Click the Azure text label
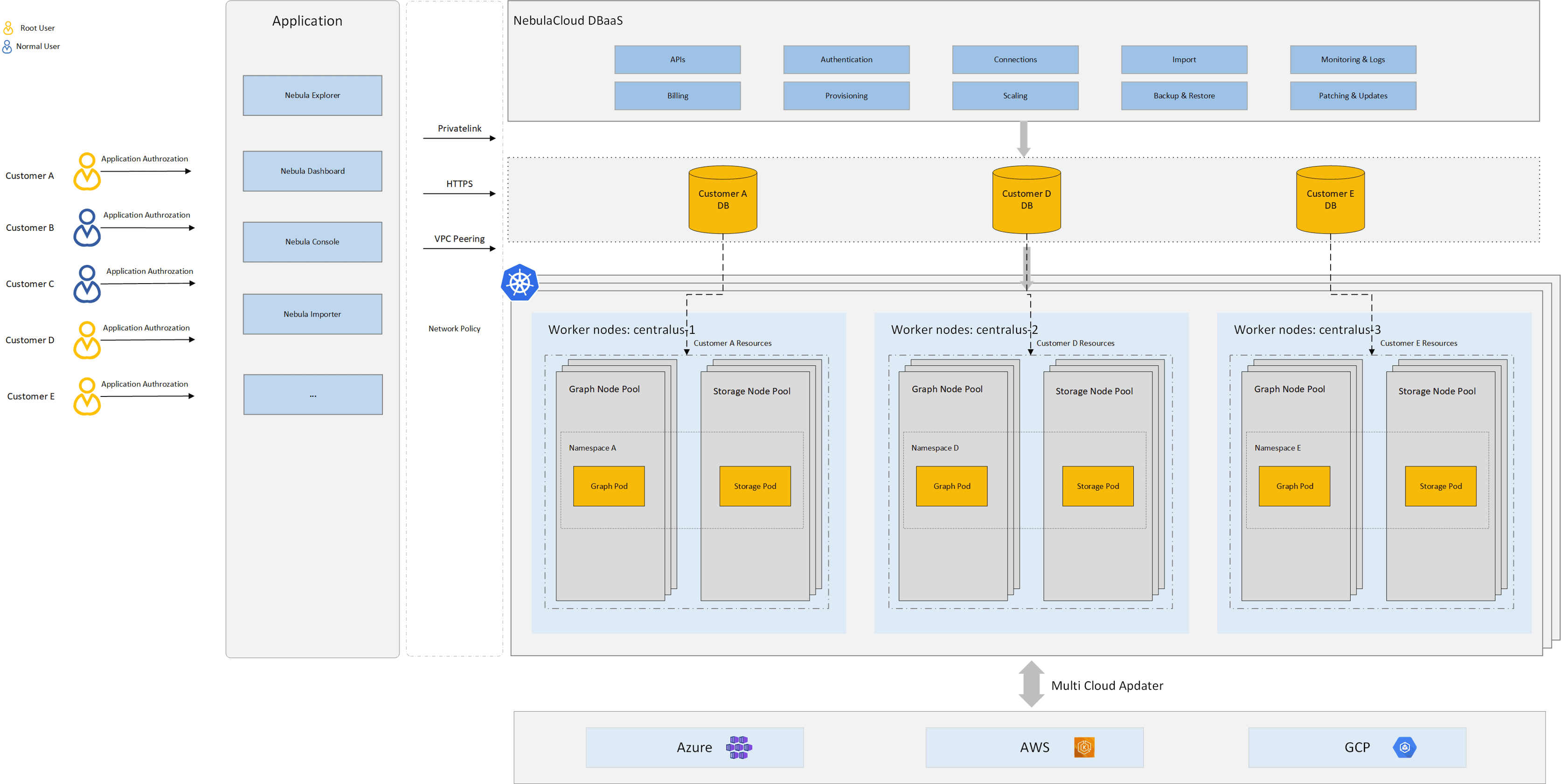This screenshot has height=784, width=1561. pyautogui.click(x=694, y=748)
